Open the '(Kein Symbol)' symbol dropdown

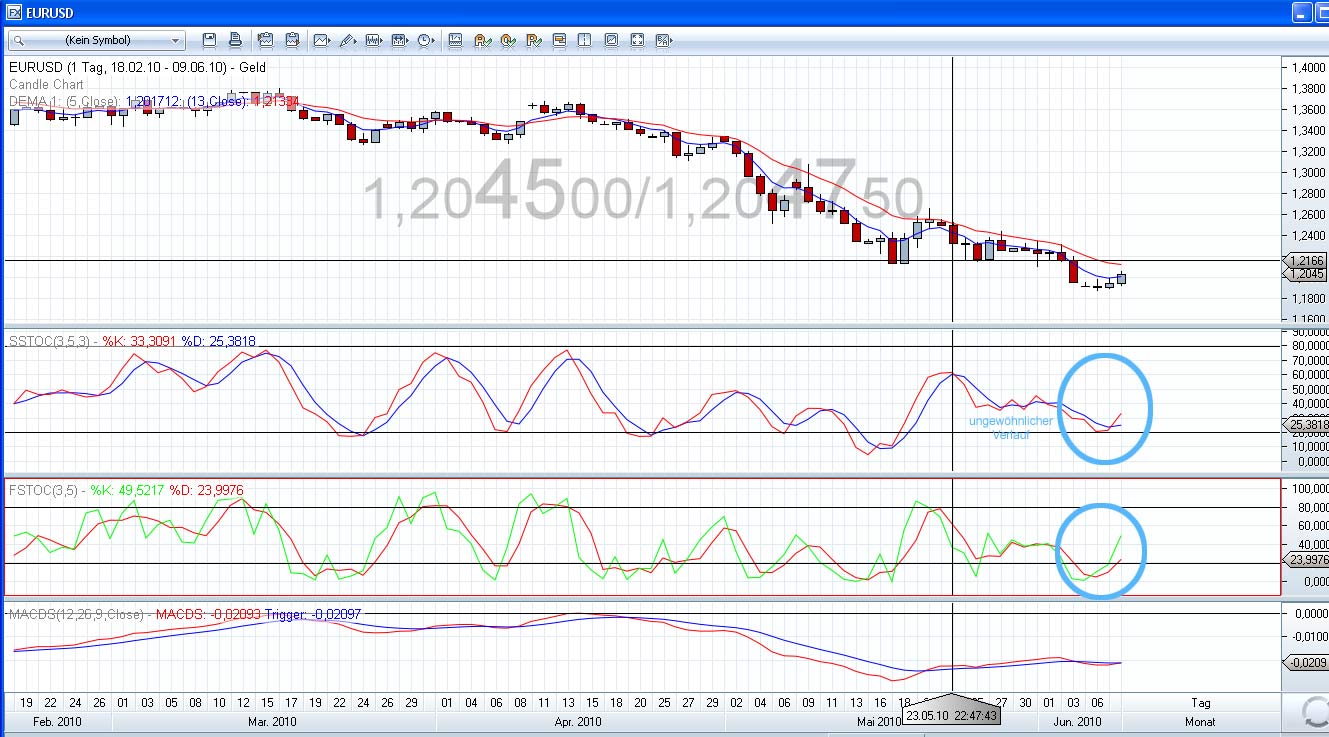[176, 41]
